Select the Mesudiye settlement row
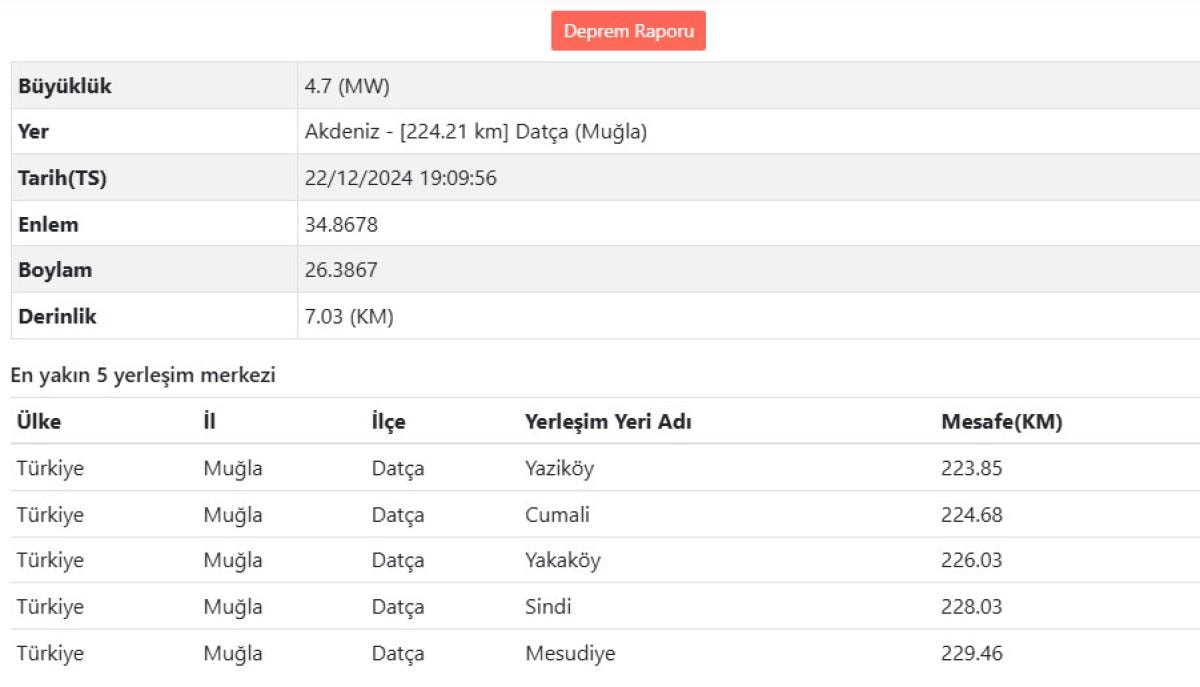This screenshot has height=687, width=1200. (570, 654)
